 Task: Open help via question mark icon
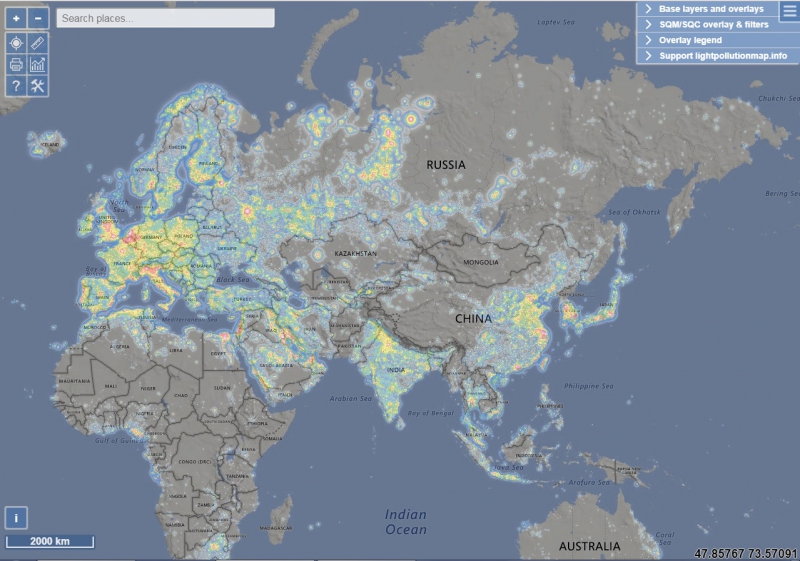(x=16, y=87)
